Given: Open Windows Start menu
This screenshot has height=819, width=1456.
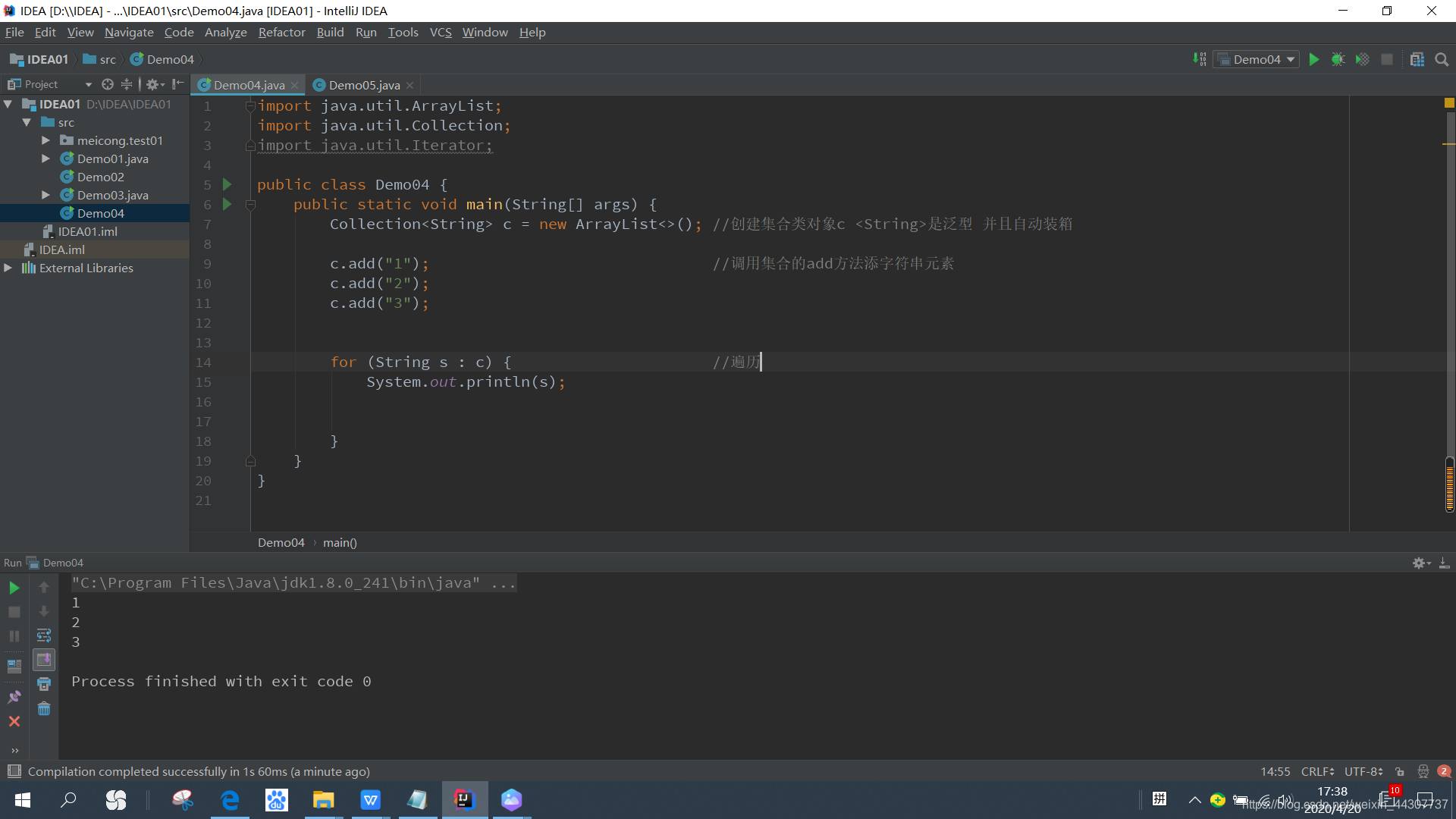Looking at the screenshot, I should tap(23, 800).
